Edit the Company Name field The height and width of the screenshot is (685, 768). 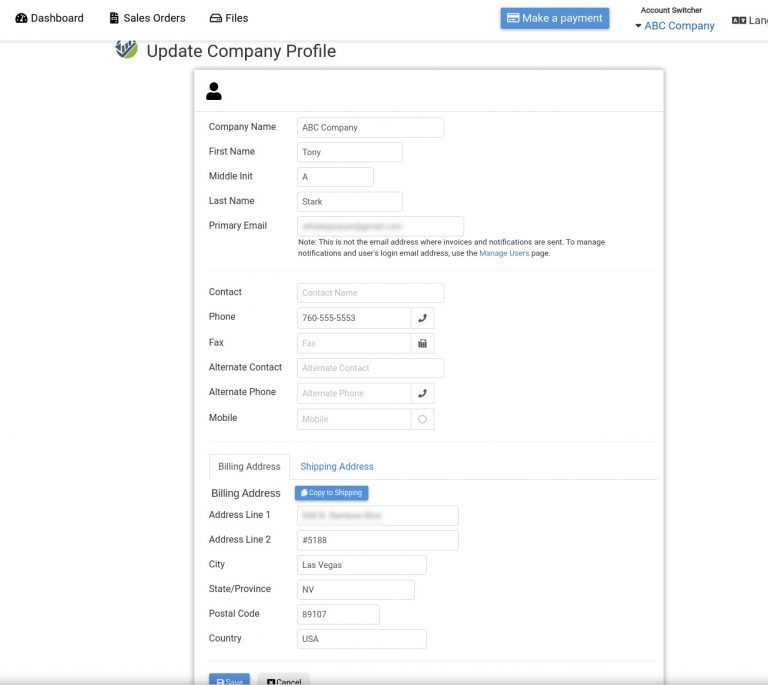370,127
